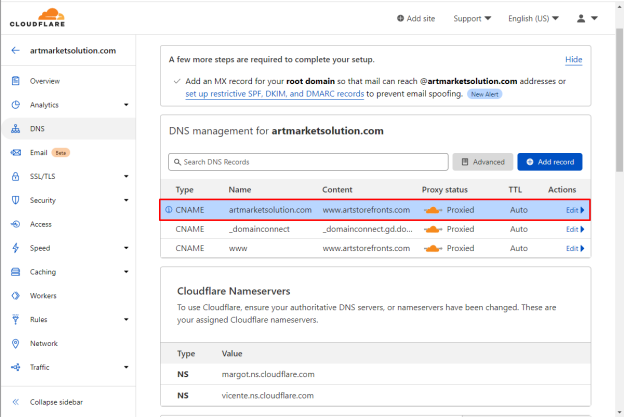Open the Email menu label
The height and width of the screenshot is (417, 624).
click(39, 152)
